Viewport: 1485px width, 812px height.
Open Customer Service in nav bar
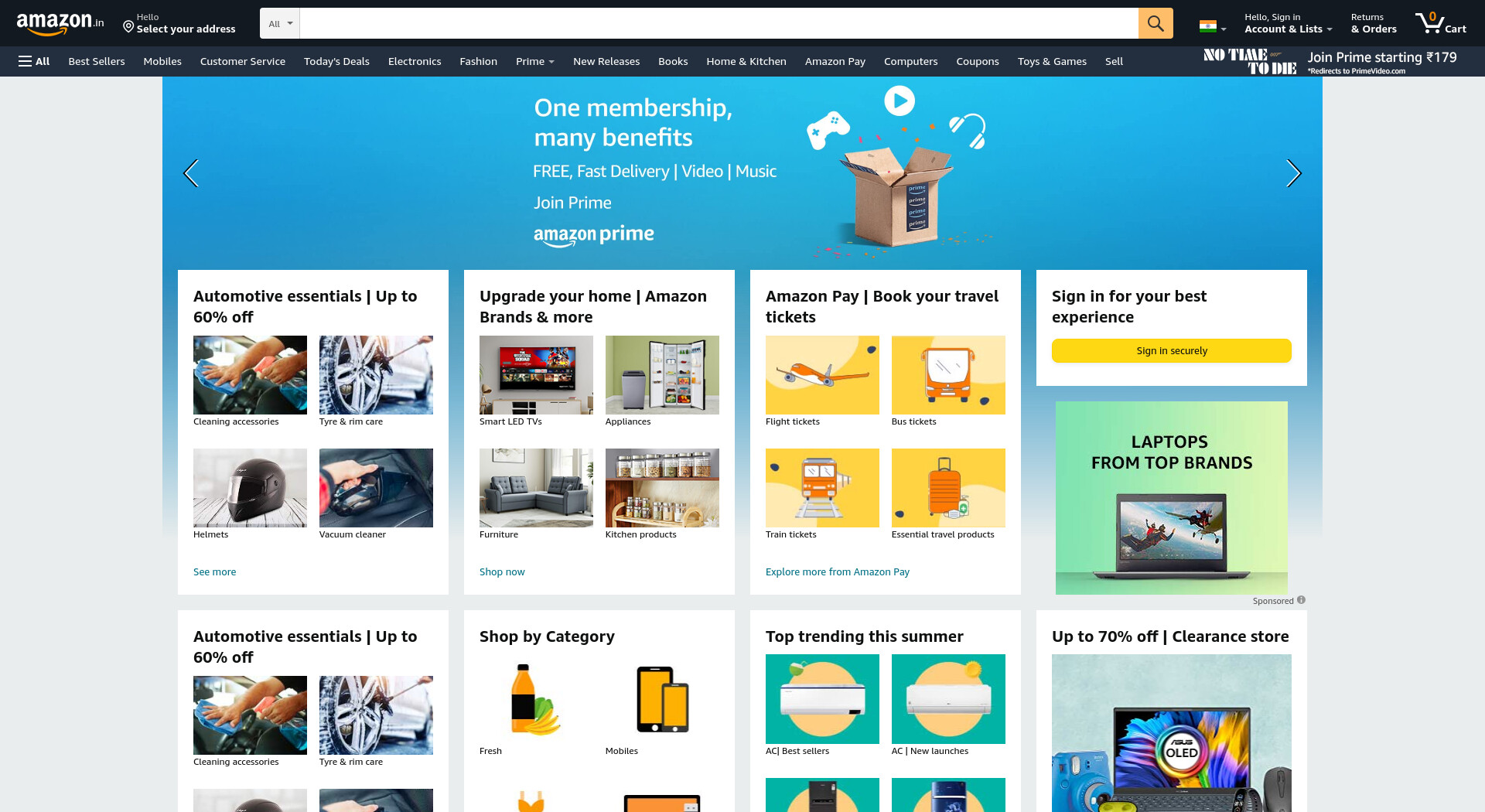243,61
